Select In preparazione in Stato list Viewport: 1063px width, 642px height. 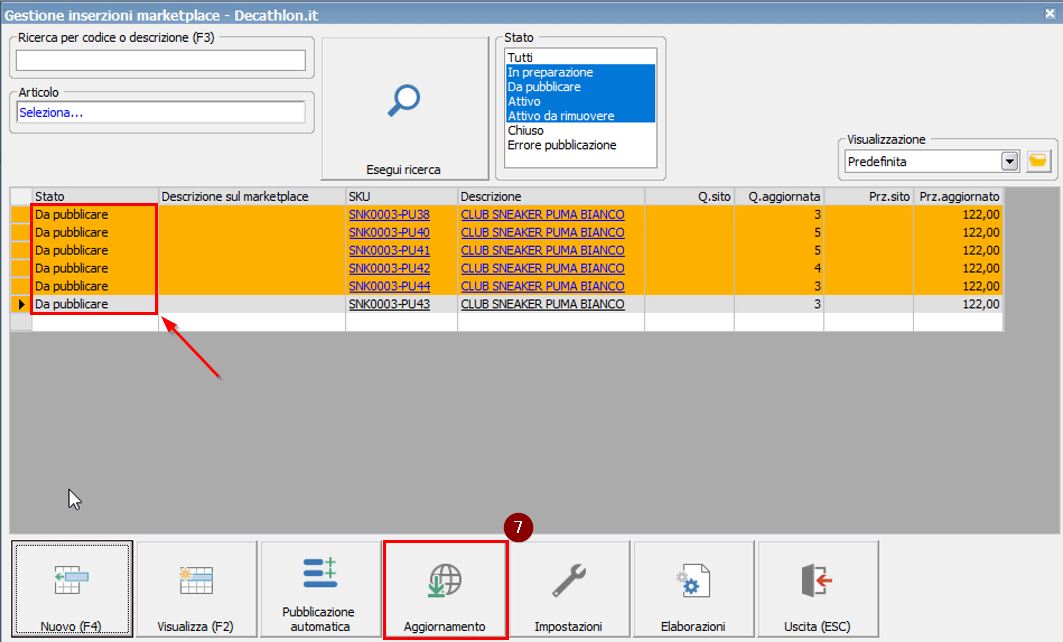coord(581,72)
